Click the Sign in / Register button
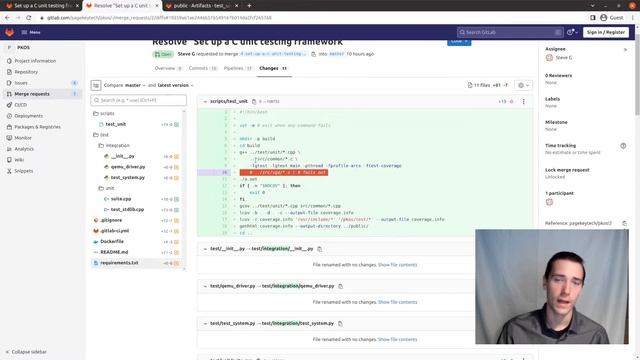The height and width of the screenshot is (360, 640). click(x=606, y=32)
